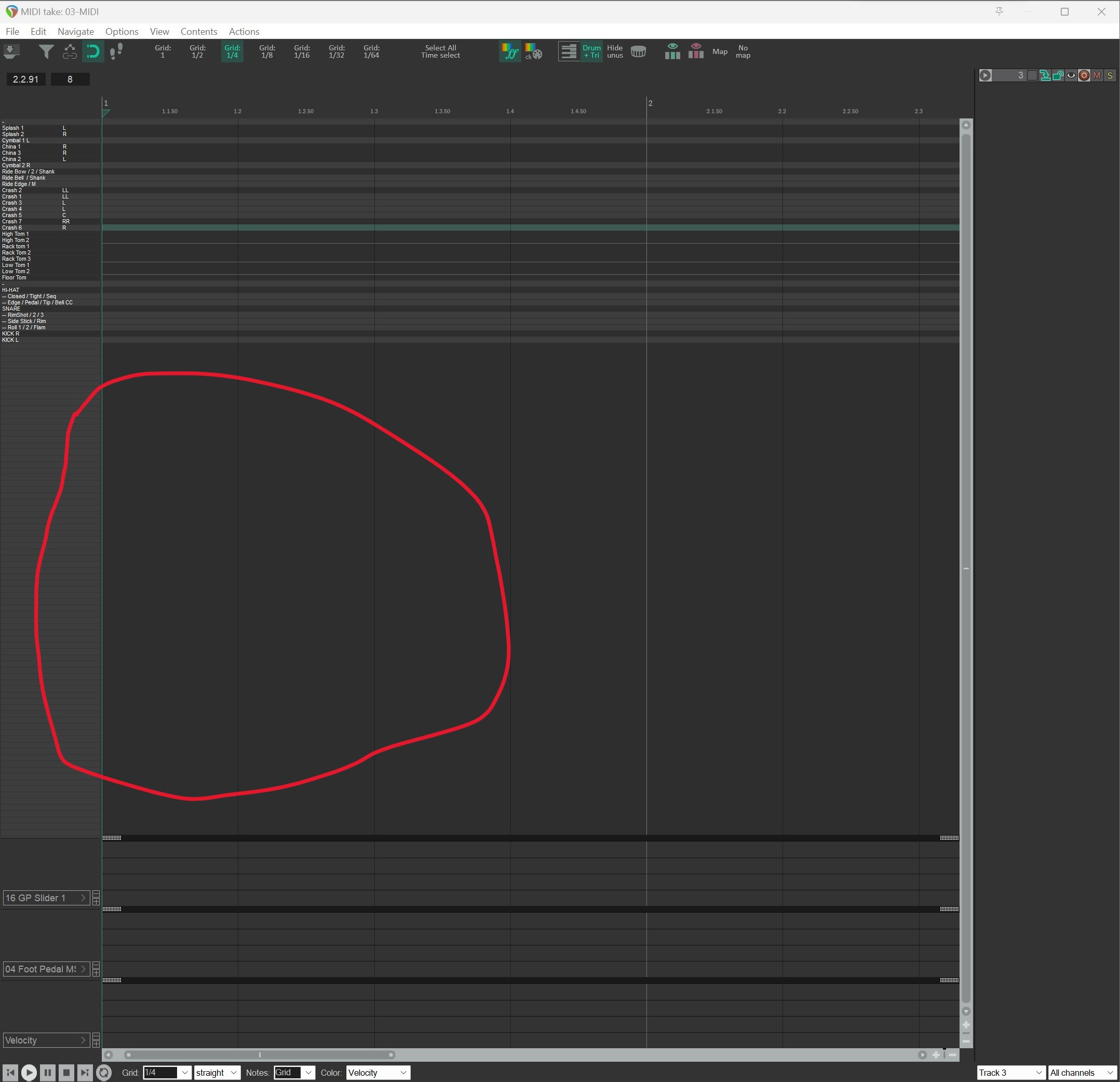
Task: Open the bottom Grid 1/4 combo box
Action: coord(166,1072)
